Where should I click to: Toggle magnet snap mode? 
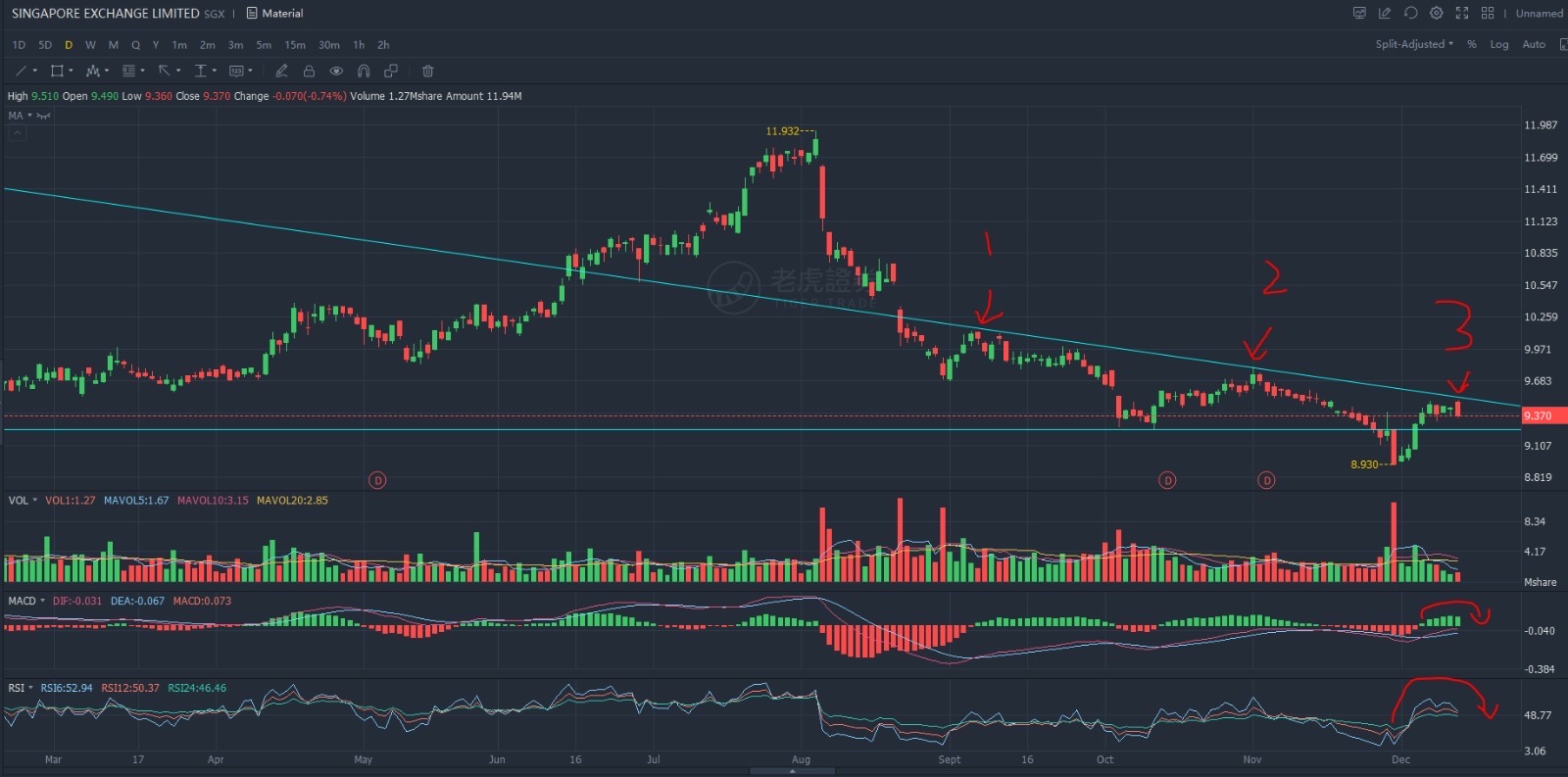coord(364,71)
